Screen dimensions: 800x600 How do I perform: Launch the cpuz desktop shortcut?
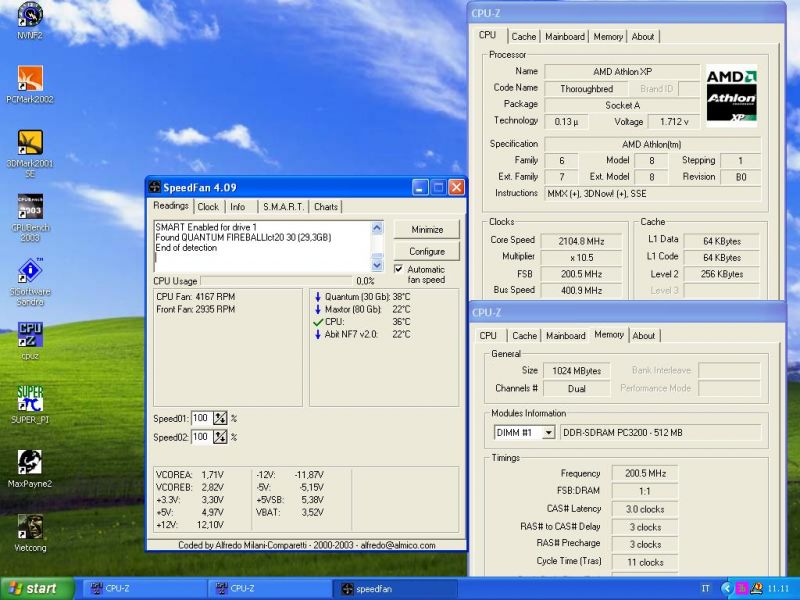[x=30, y=340]
